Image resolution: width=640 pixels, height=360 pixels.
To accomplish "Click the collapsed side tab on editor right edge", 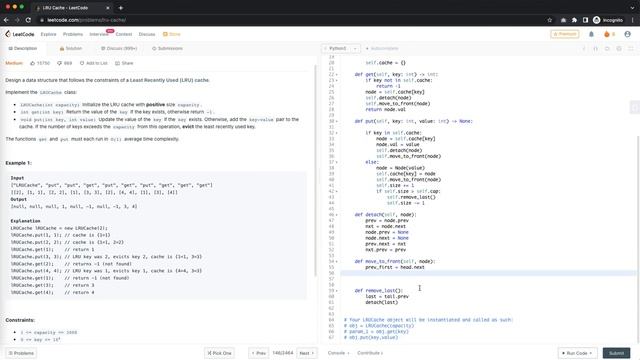I will [x=635, y=107].
